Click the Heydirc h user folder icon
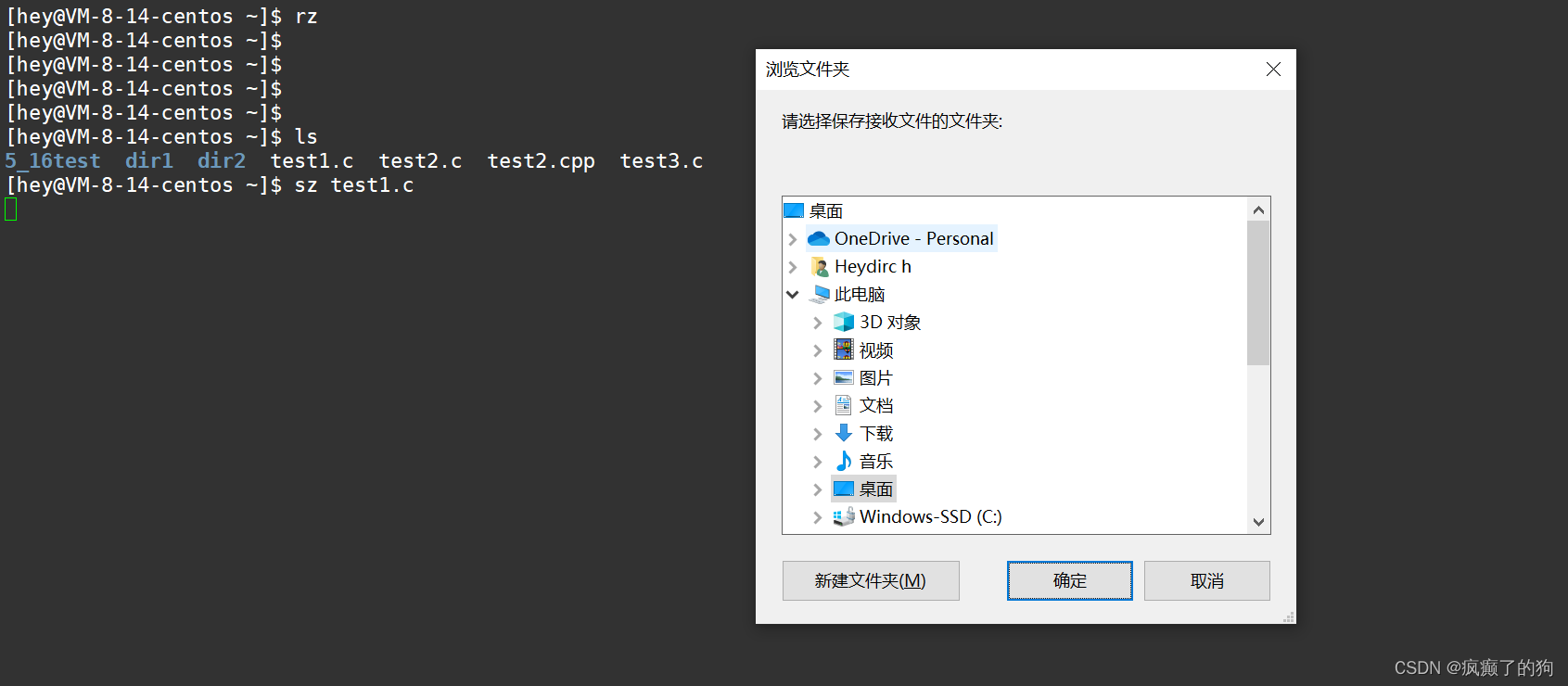The image size is (1568, 686). pos(820,267)
